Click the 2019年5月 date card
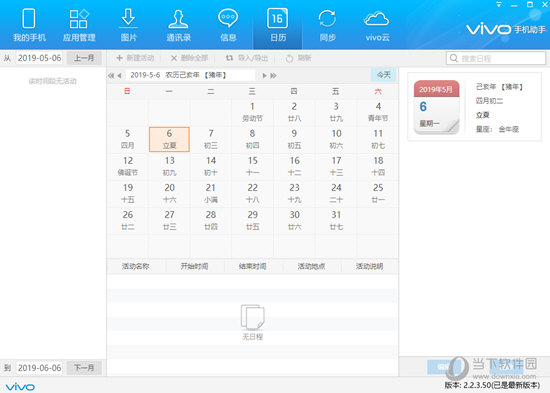Image resolution: width=550 pixels, height=393 pixels. (436, 107)
